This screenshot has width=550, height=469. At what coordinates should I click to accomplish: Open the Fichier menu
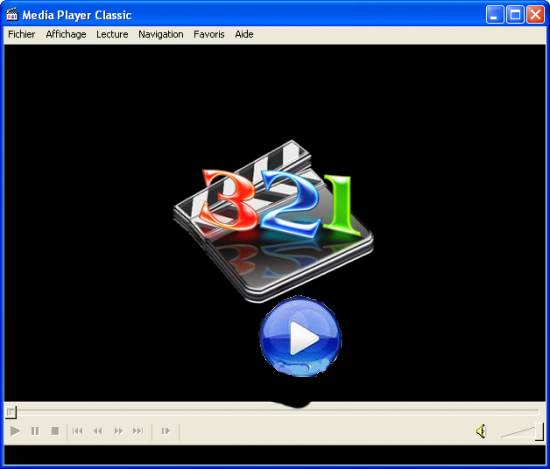pos(21,34)
